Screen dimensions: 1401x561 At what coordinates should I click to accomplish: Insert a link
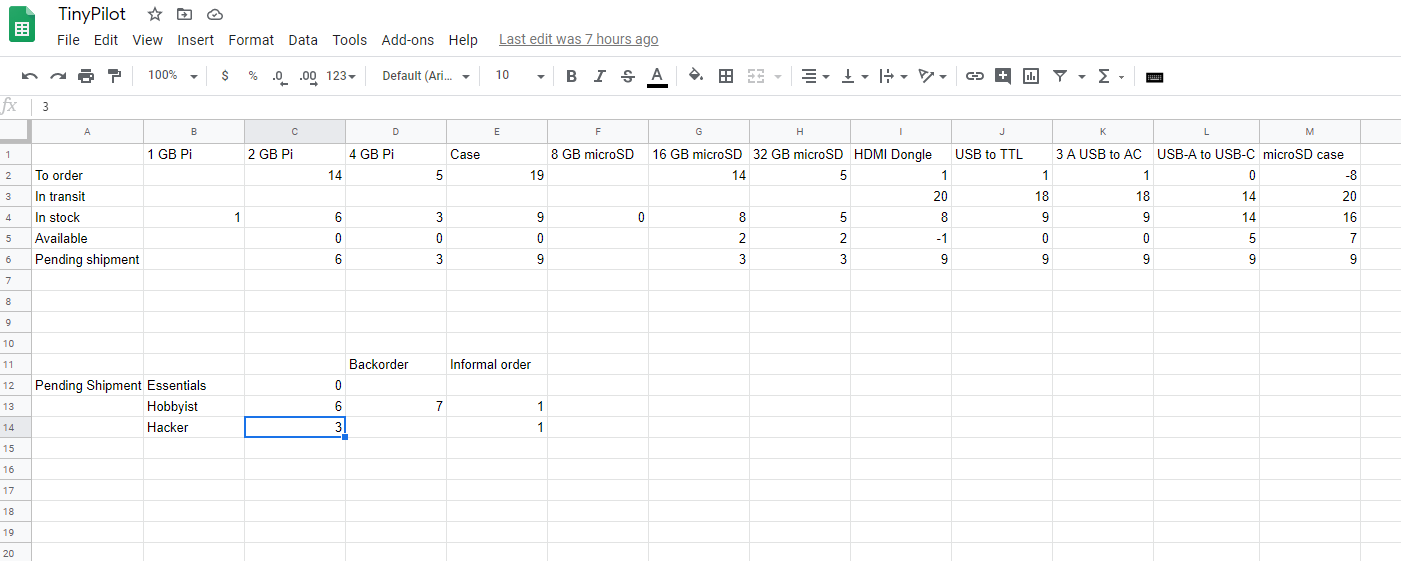click(974, 76)
